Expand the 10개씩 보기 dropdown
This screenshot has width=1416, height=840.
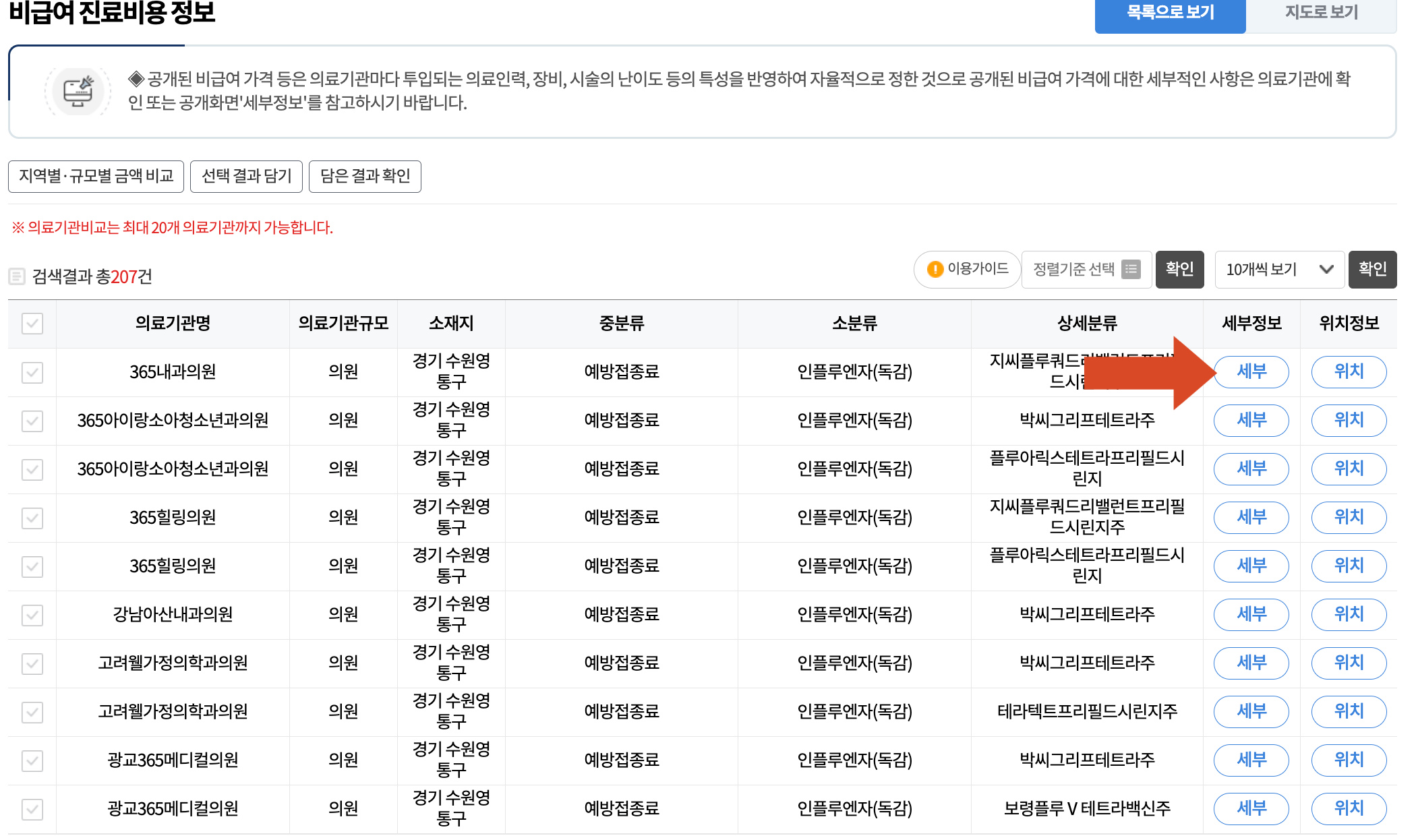(x=1279, y=270)
